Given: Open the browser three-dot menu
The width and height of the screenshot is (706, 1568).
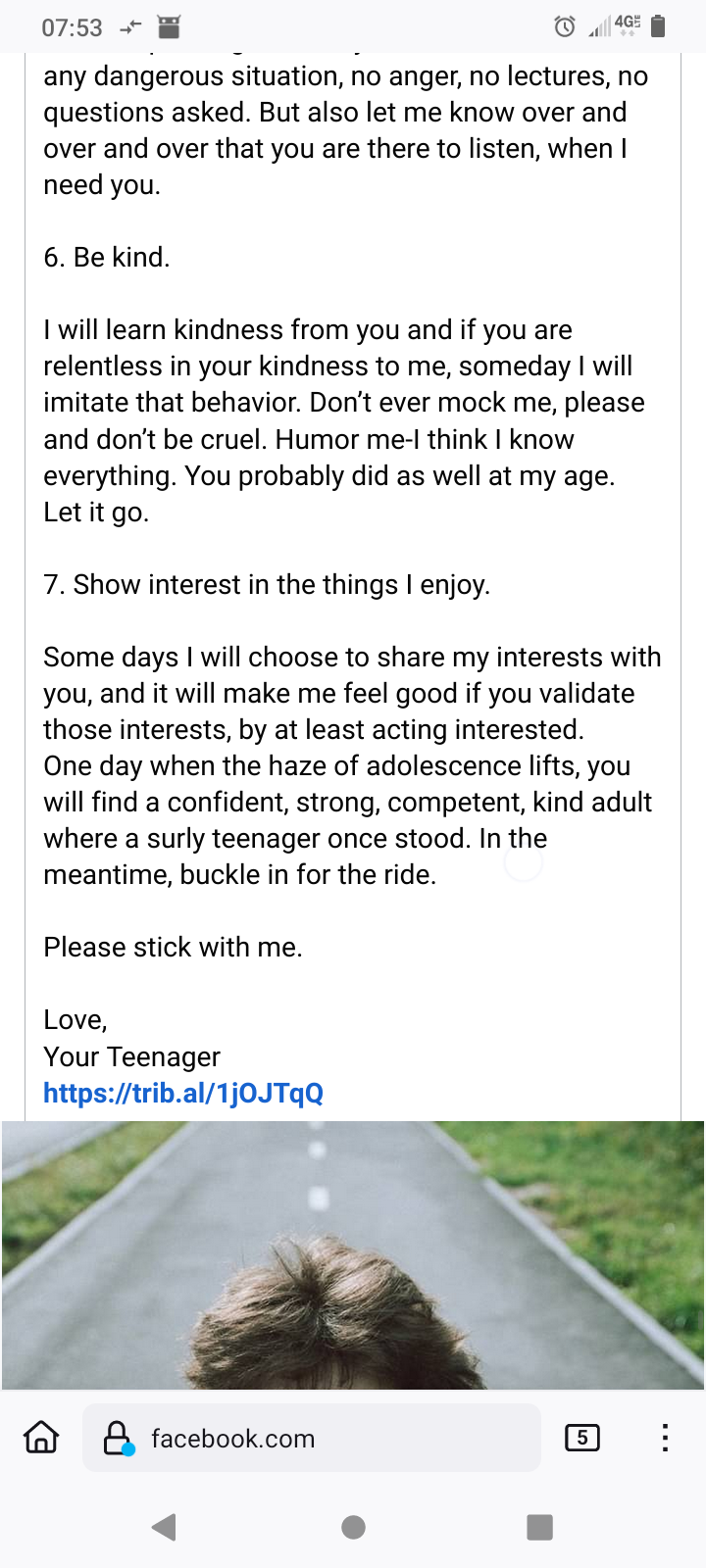Looking at the screenshot, I should tap(665, 1438).
